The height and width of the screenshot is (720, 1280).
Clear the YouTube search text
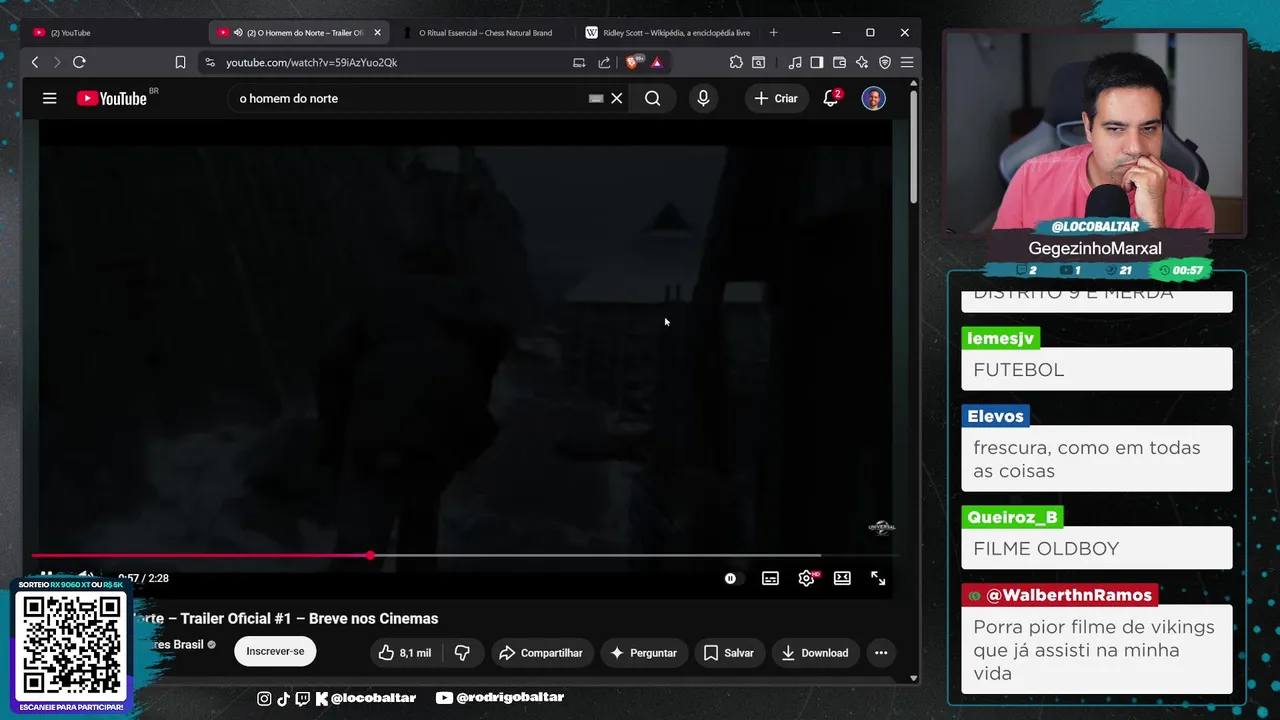point(617,98)
